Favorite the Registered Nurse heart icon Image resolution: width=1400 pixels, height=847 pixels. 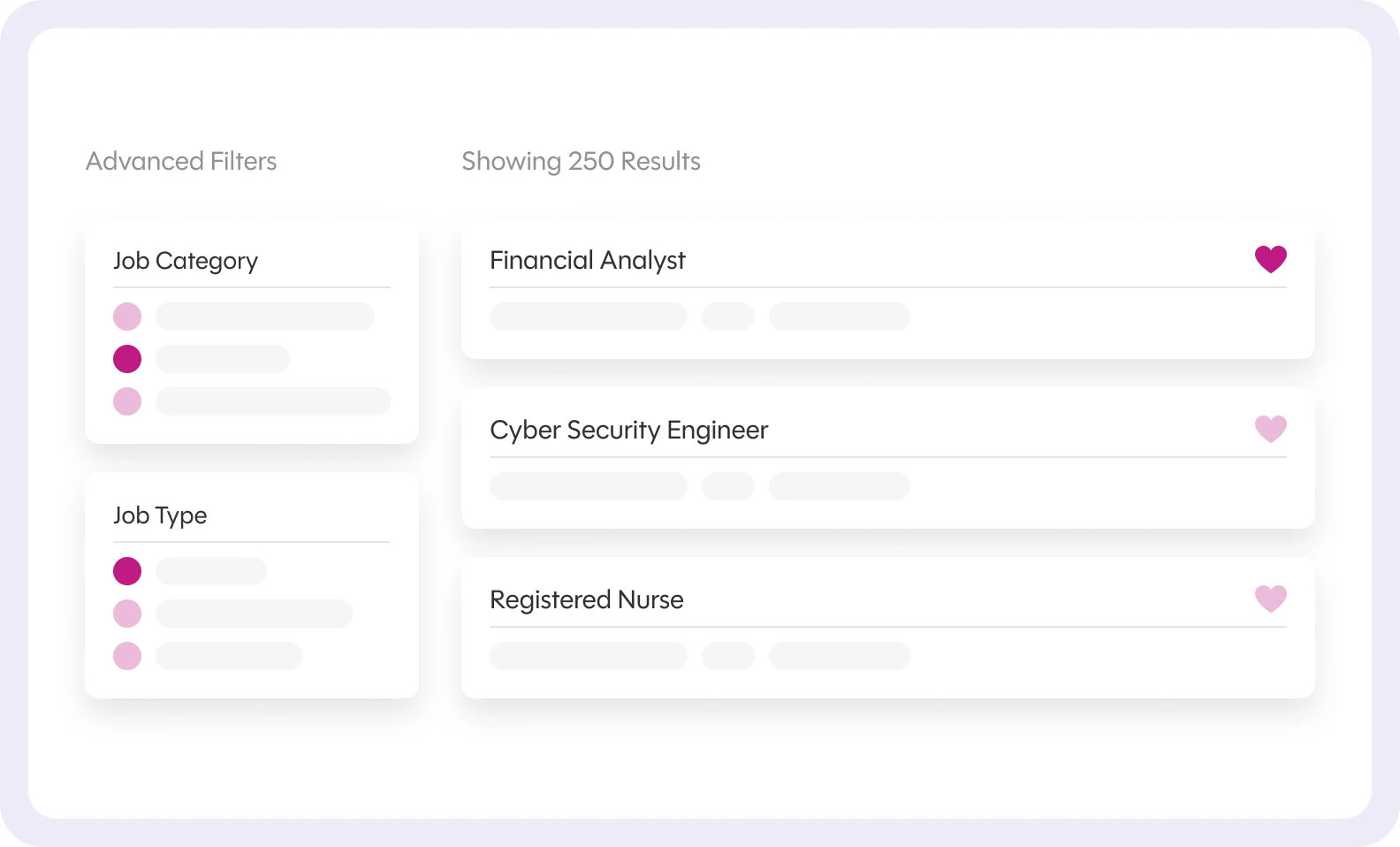1271,599
